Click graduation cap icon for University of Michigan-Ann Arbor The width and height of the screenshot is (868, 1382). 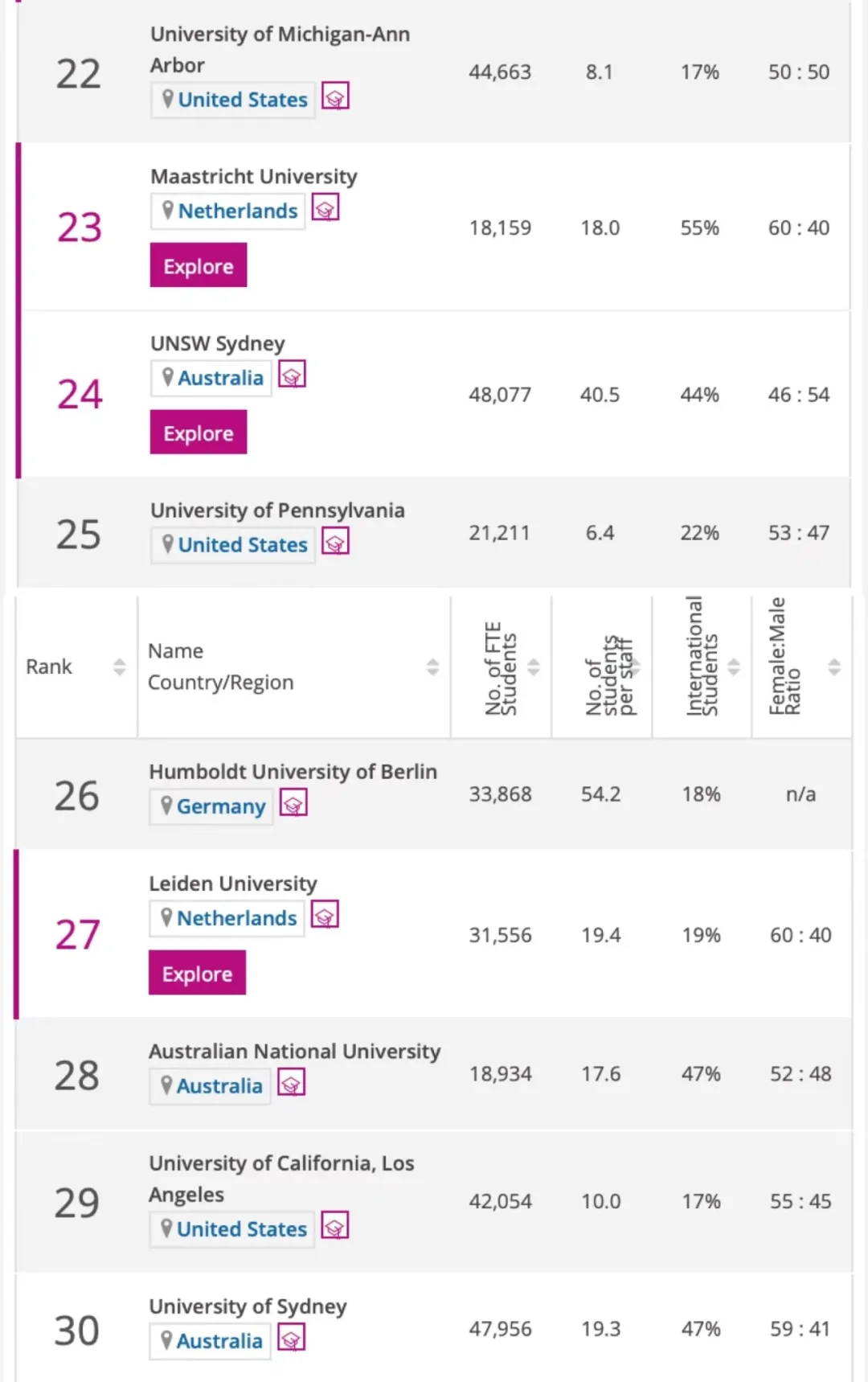click(335, 96)
